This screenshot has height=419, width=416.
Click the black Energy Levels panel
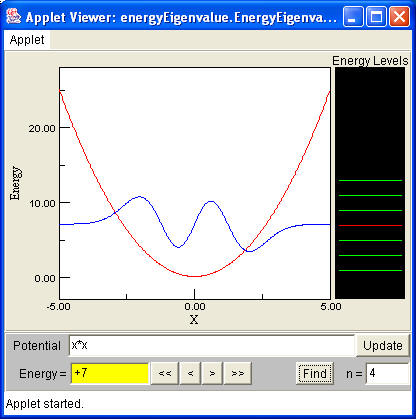[370, 183]
